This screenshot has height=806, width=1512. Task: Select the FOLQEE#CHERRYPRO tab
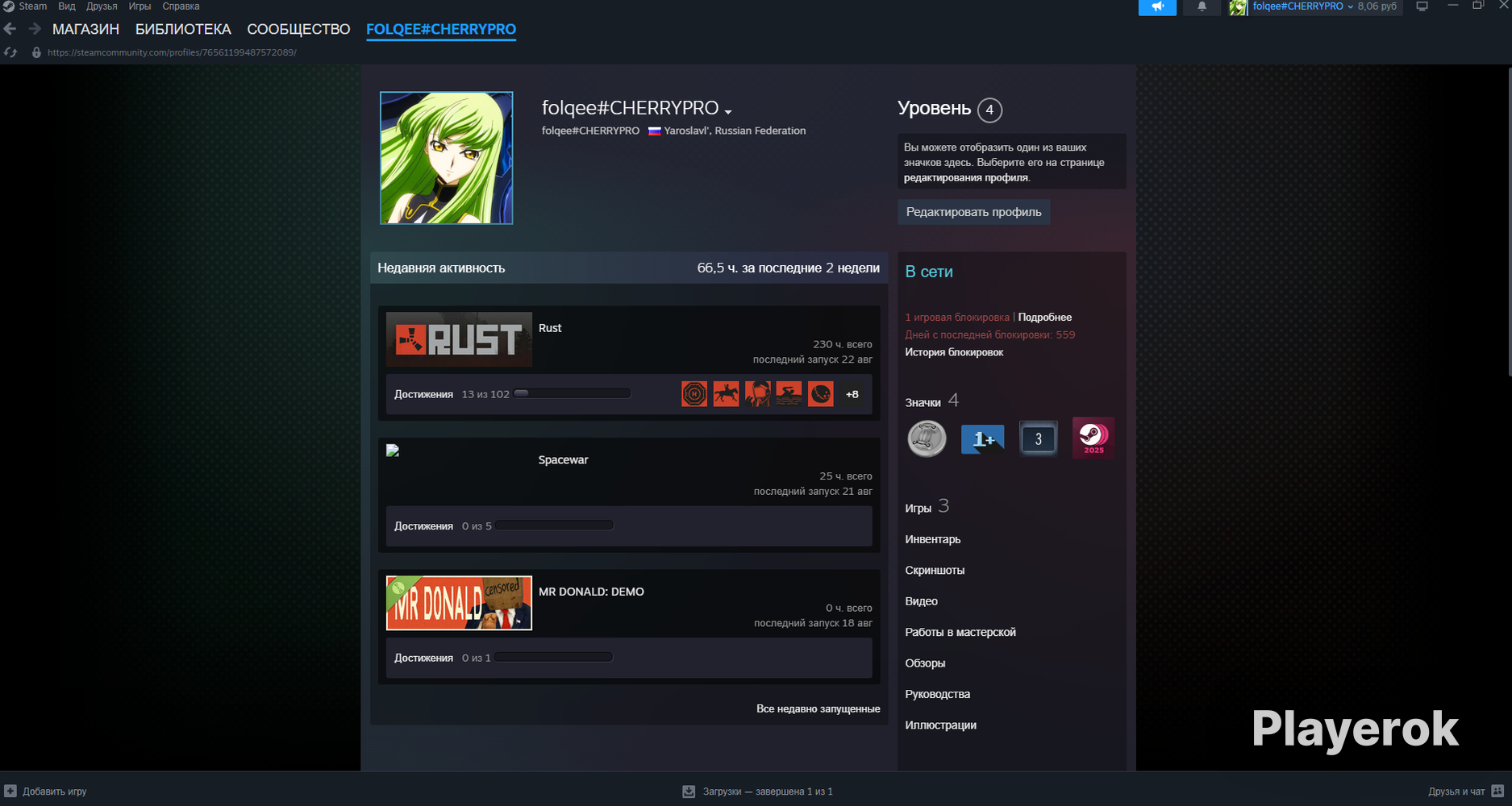click(441, 30)
